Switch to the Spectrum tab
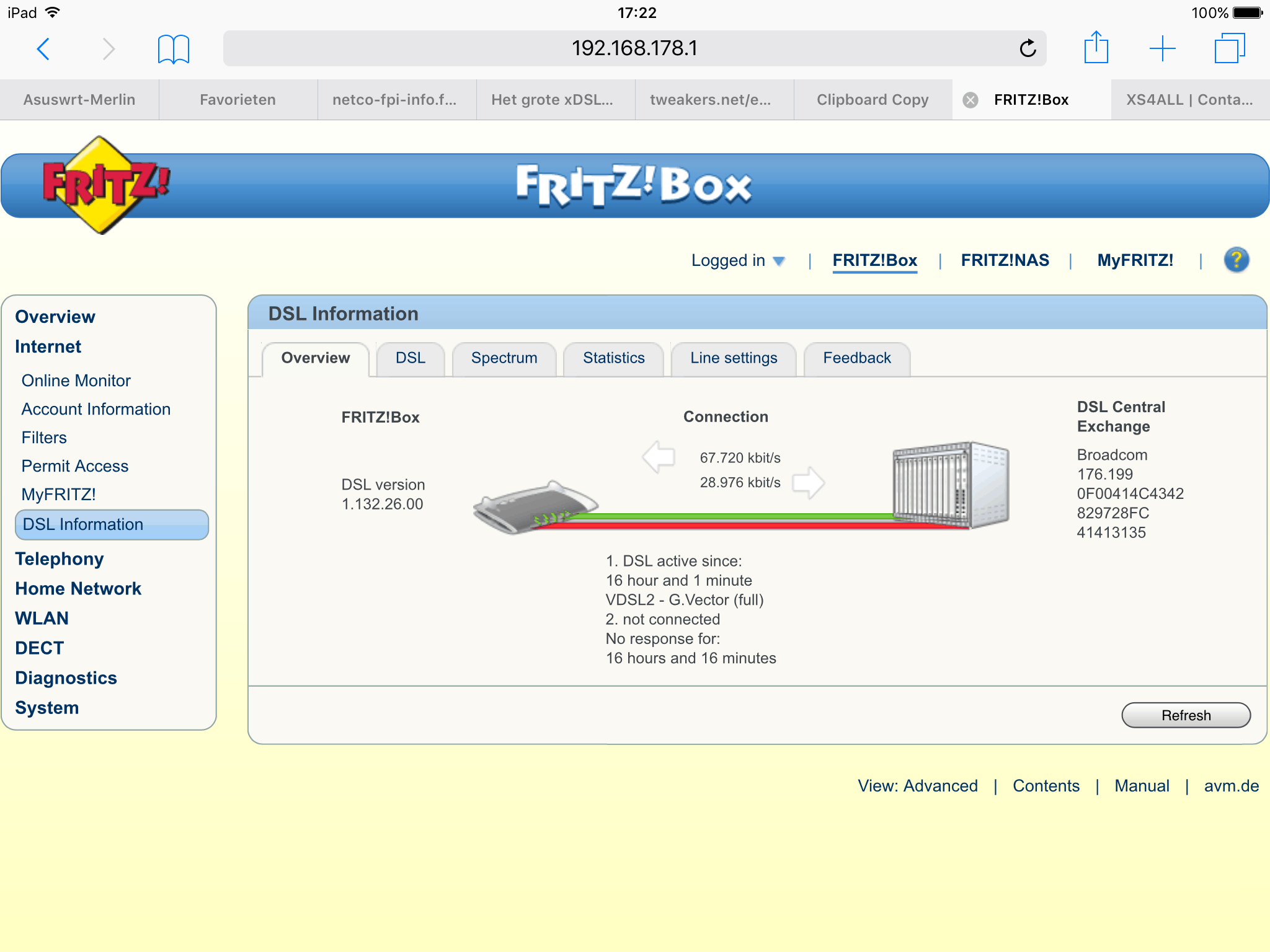The image size is (1270, 952). pyautogui.click(x=504, y=358)
